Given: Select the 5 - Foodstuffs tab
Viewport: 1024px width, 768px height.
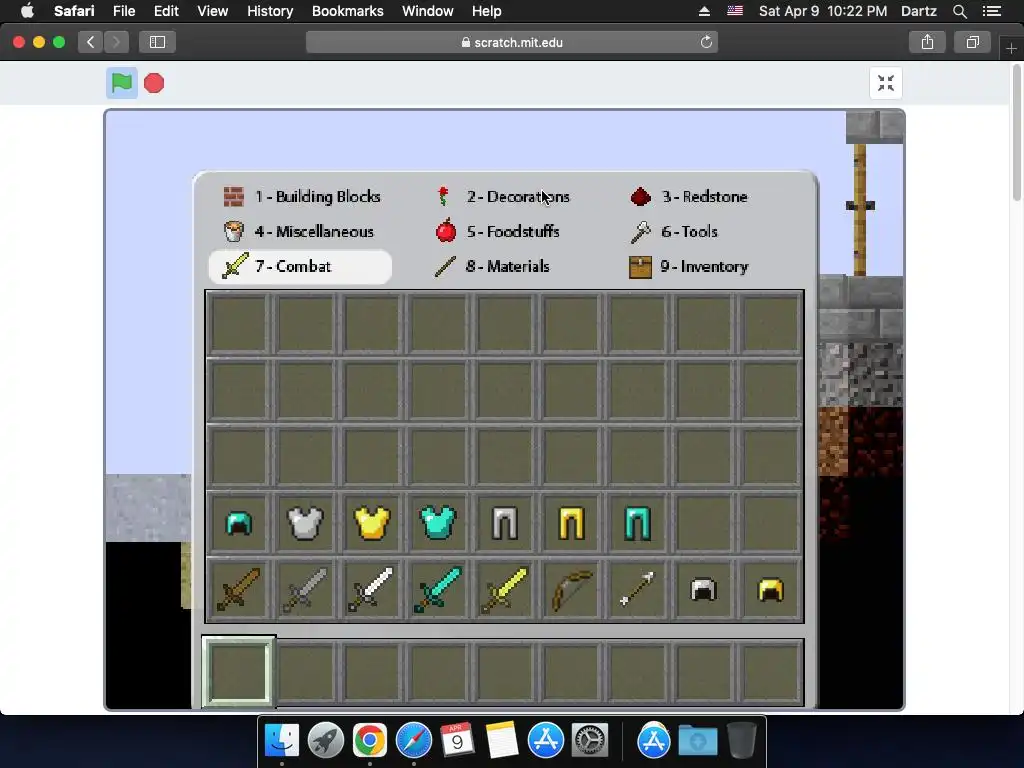Looking at the screenshot, I should tap(498, 231).
